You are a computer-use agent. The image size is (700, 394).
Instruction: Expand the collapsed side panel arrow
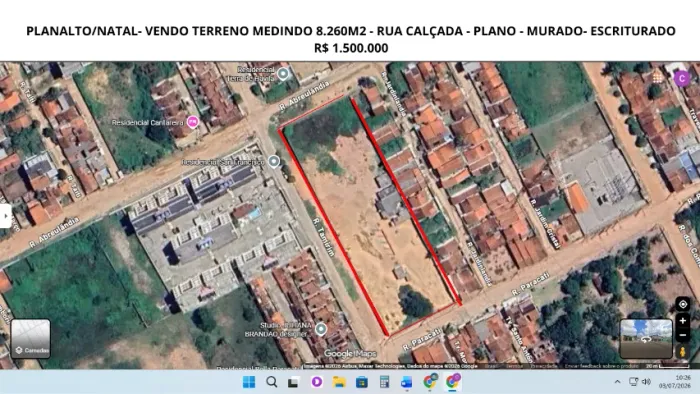pos(5,216)
